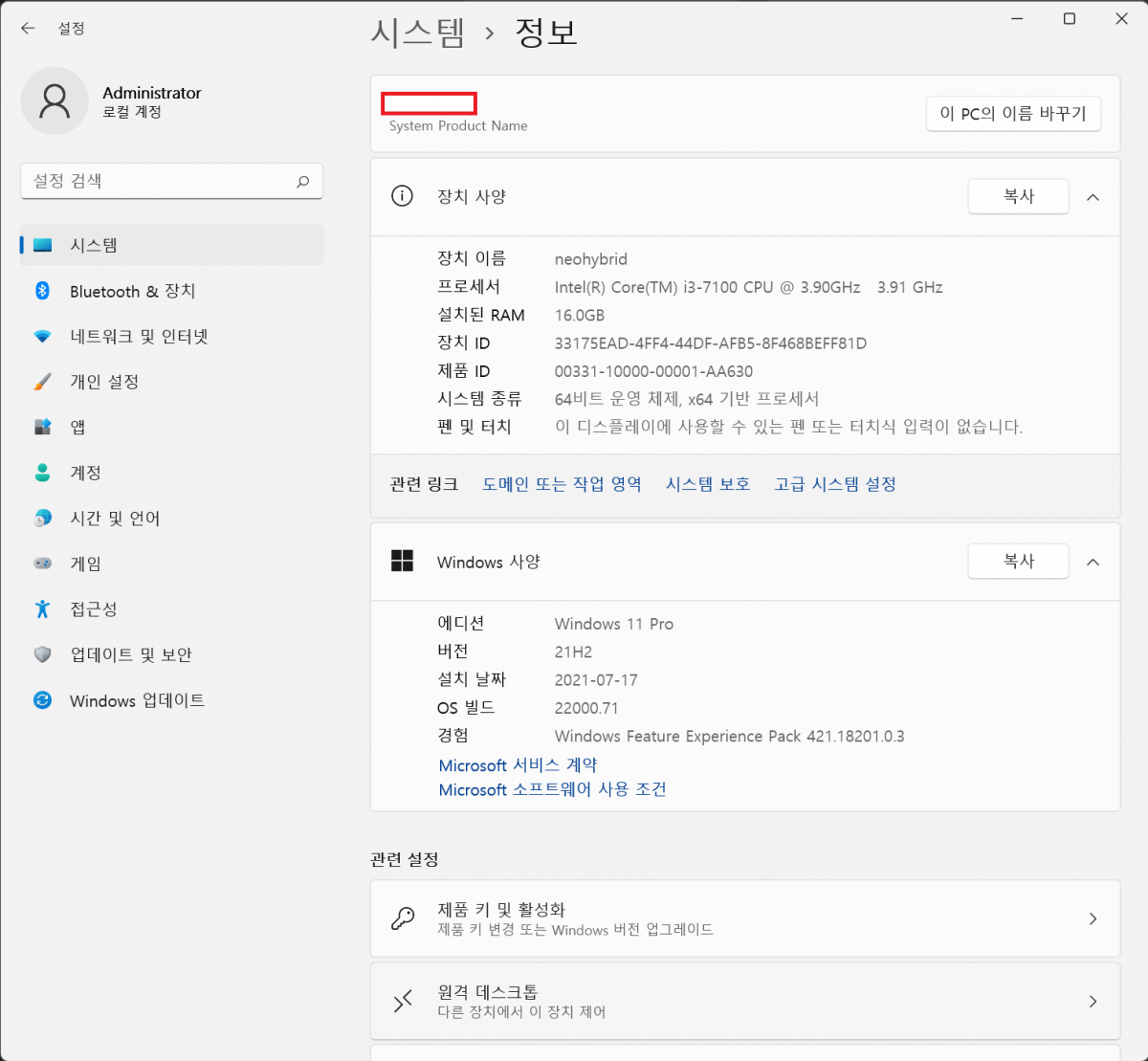Click the 설정 검색 input field
This screenshot has height=1061, width=1148.
[x=171, y=181]
